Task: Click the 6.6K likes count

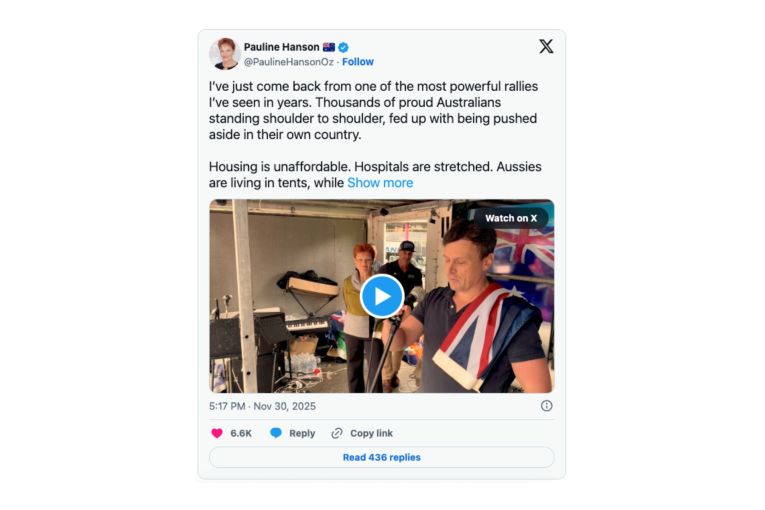Action: tap(241, 433)
